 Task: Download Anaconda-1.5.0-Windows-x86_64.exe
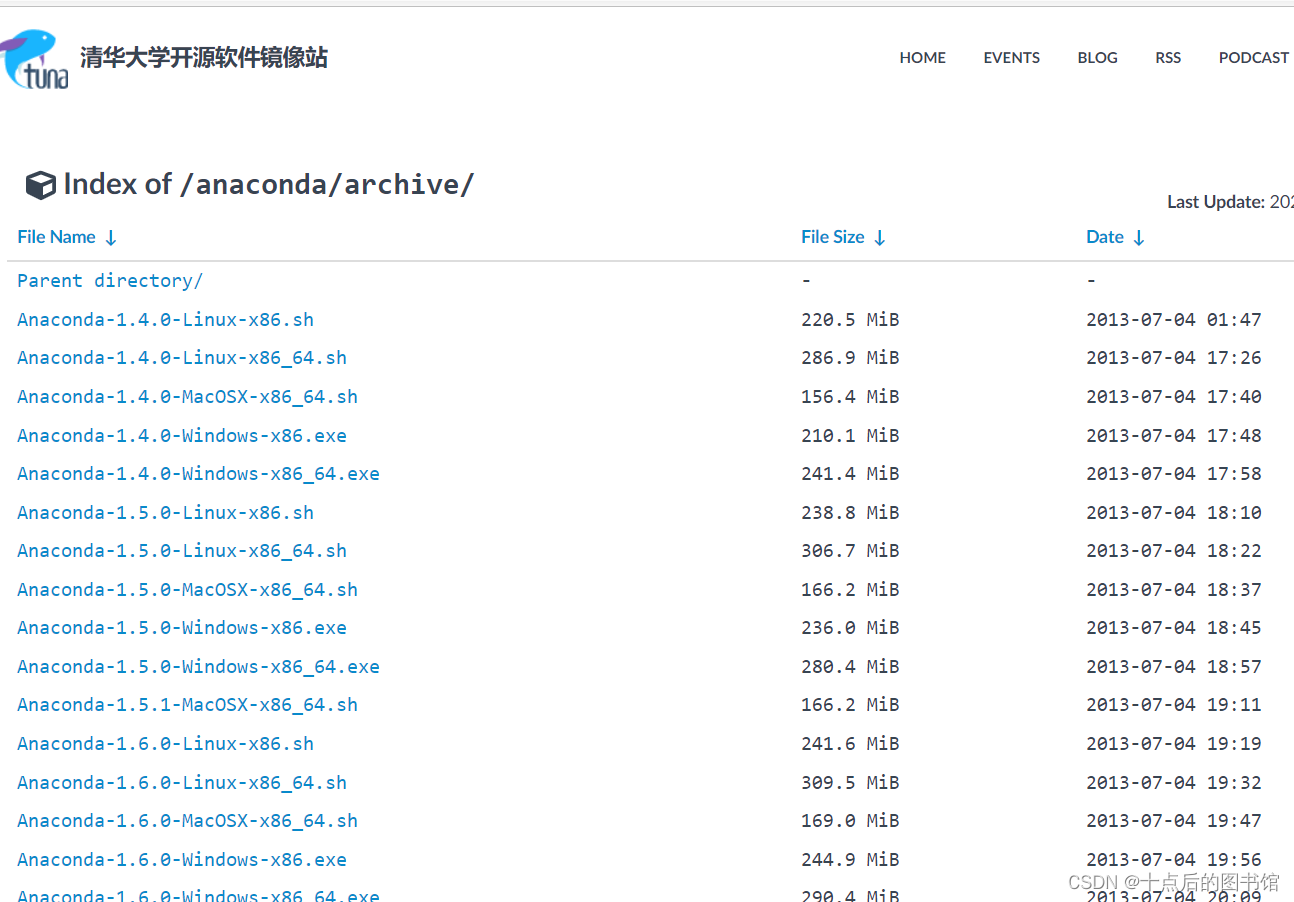tap(198, 667)
